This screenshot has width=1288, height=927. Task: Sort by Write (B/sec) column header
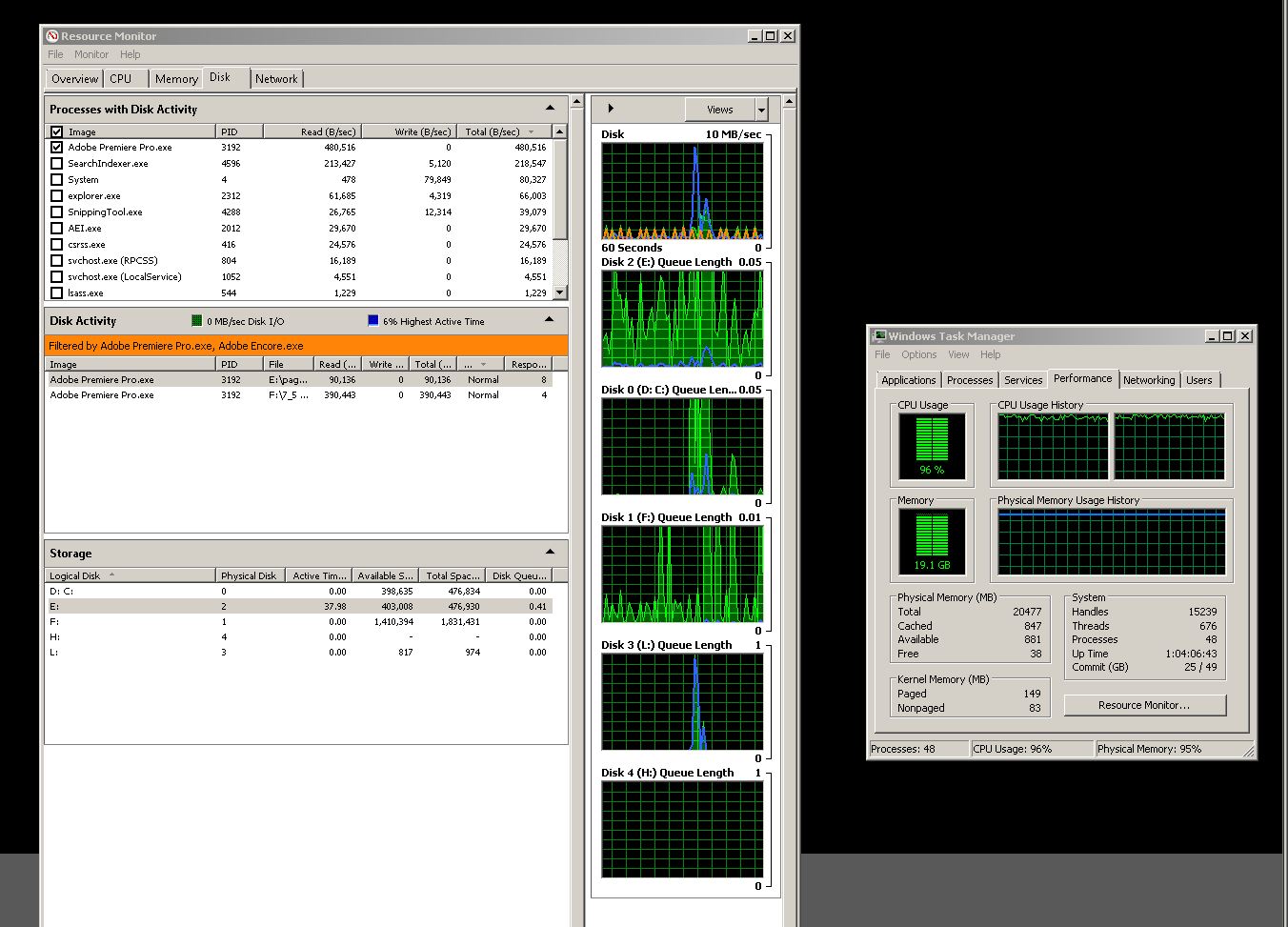pos(409,131)
